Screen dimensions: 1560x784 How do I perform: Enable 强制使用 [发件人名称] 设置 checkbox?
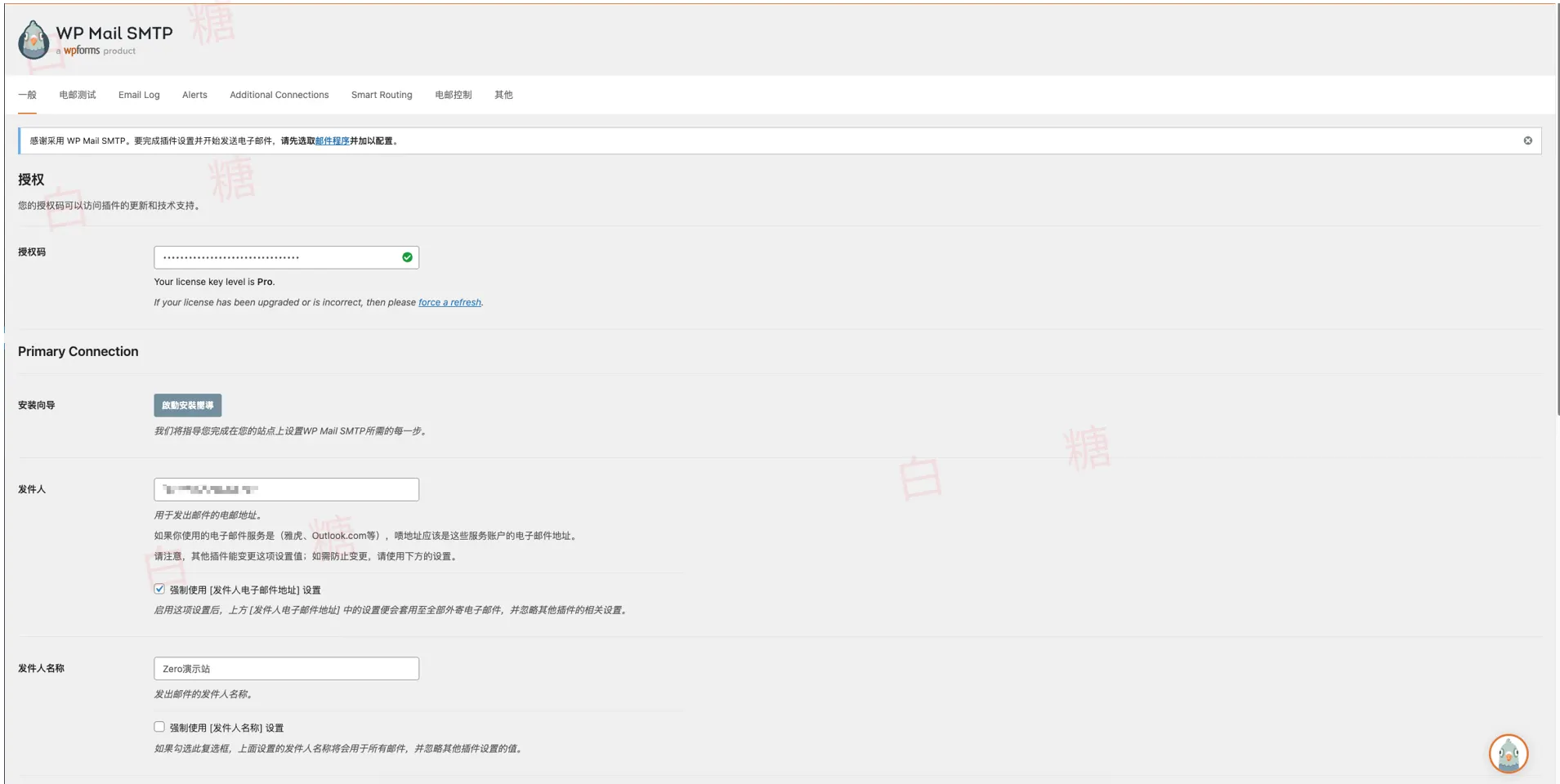point(159,727)
